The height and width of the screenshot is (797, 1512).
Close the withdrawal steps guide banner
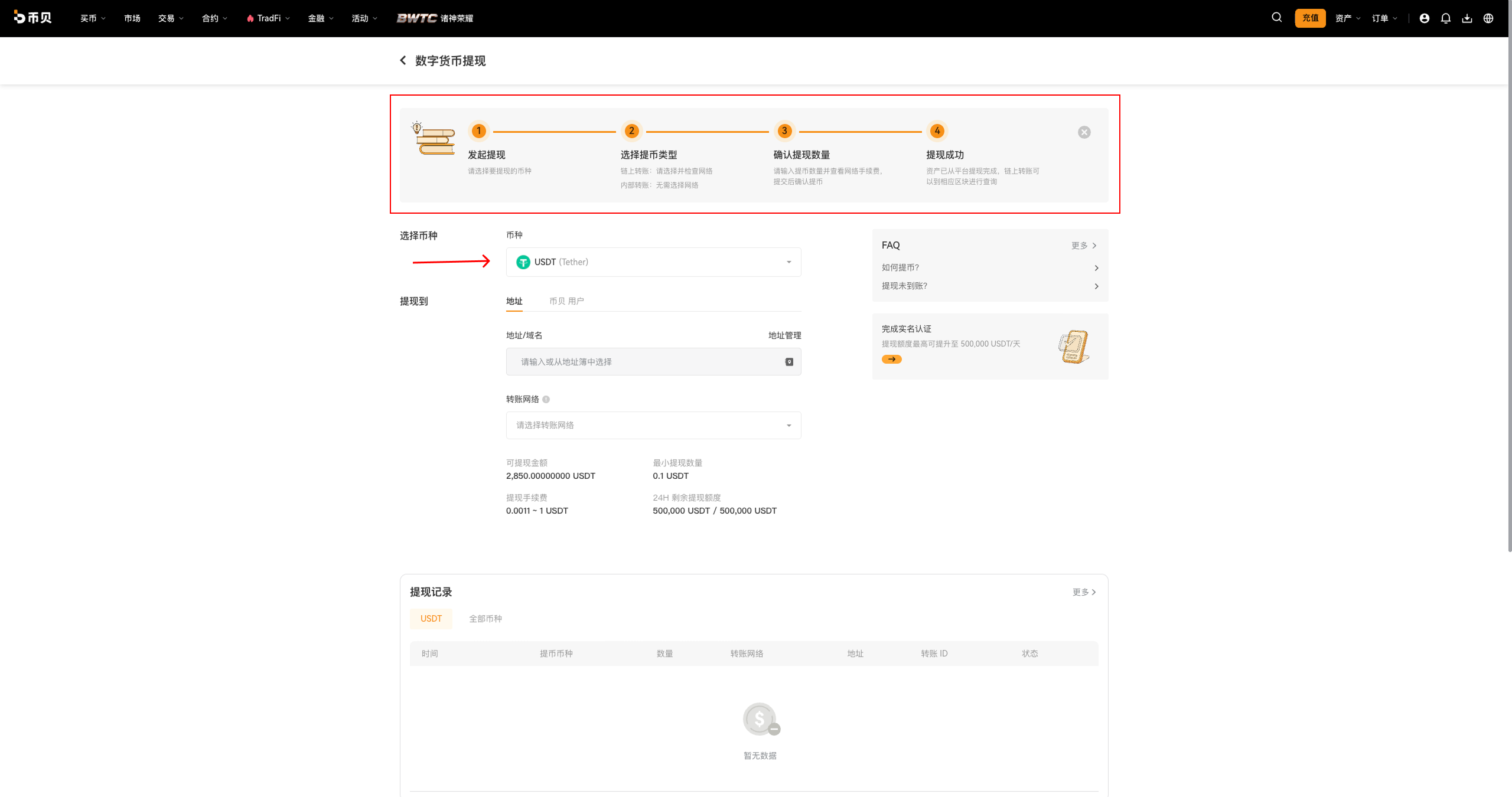tap(1084, 132)
